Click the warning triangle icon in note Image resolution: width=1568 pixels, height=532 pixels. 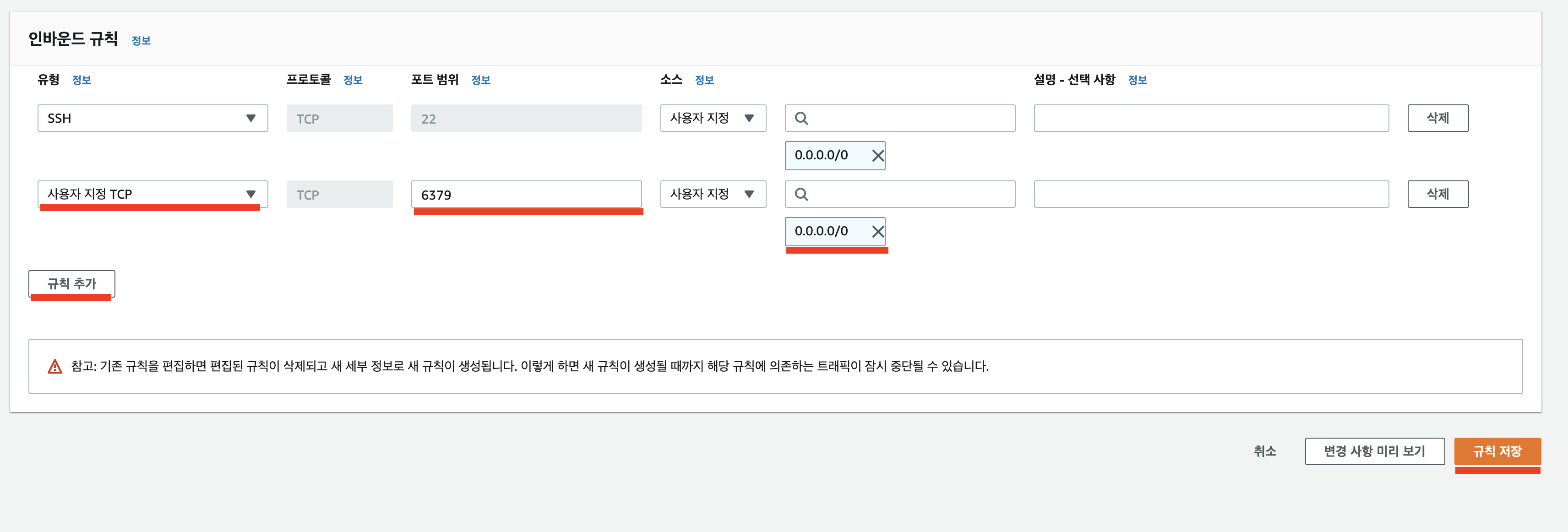(55, 366)
